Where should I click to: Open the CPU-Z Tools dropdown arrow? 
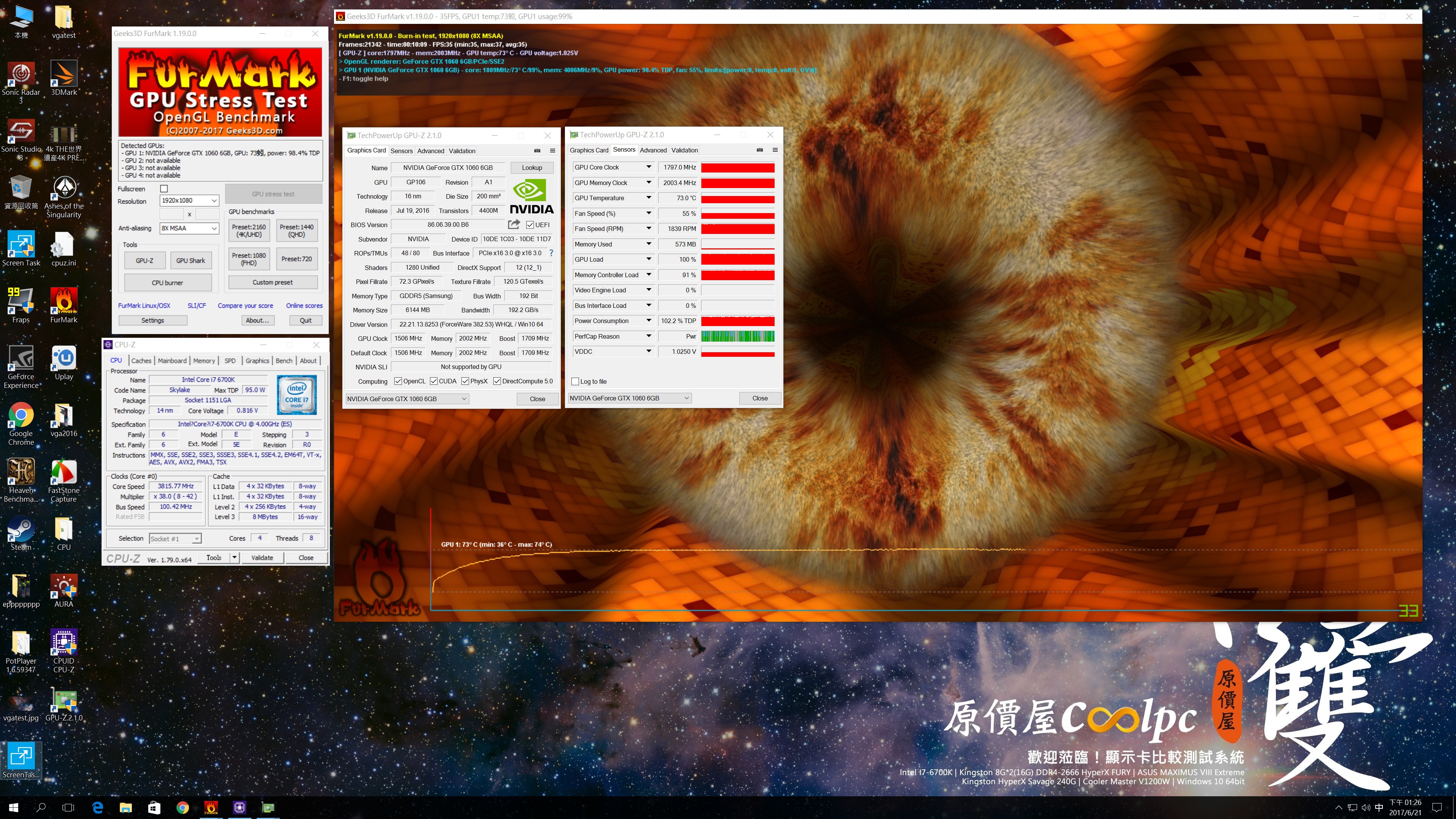pyautogui.click(x=235, y=558)
